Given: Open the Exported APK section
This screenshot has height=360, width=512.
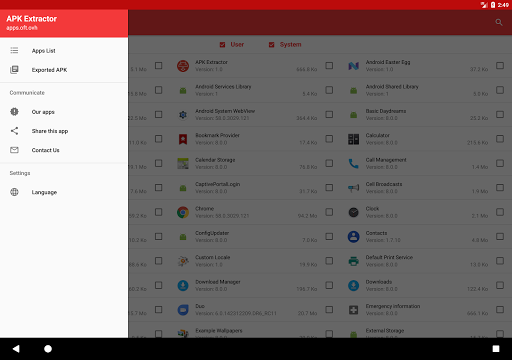Looking at the screenshot, I should click(x=64, y=70).
